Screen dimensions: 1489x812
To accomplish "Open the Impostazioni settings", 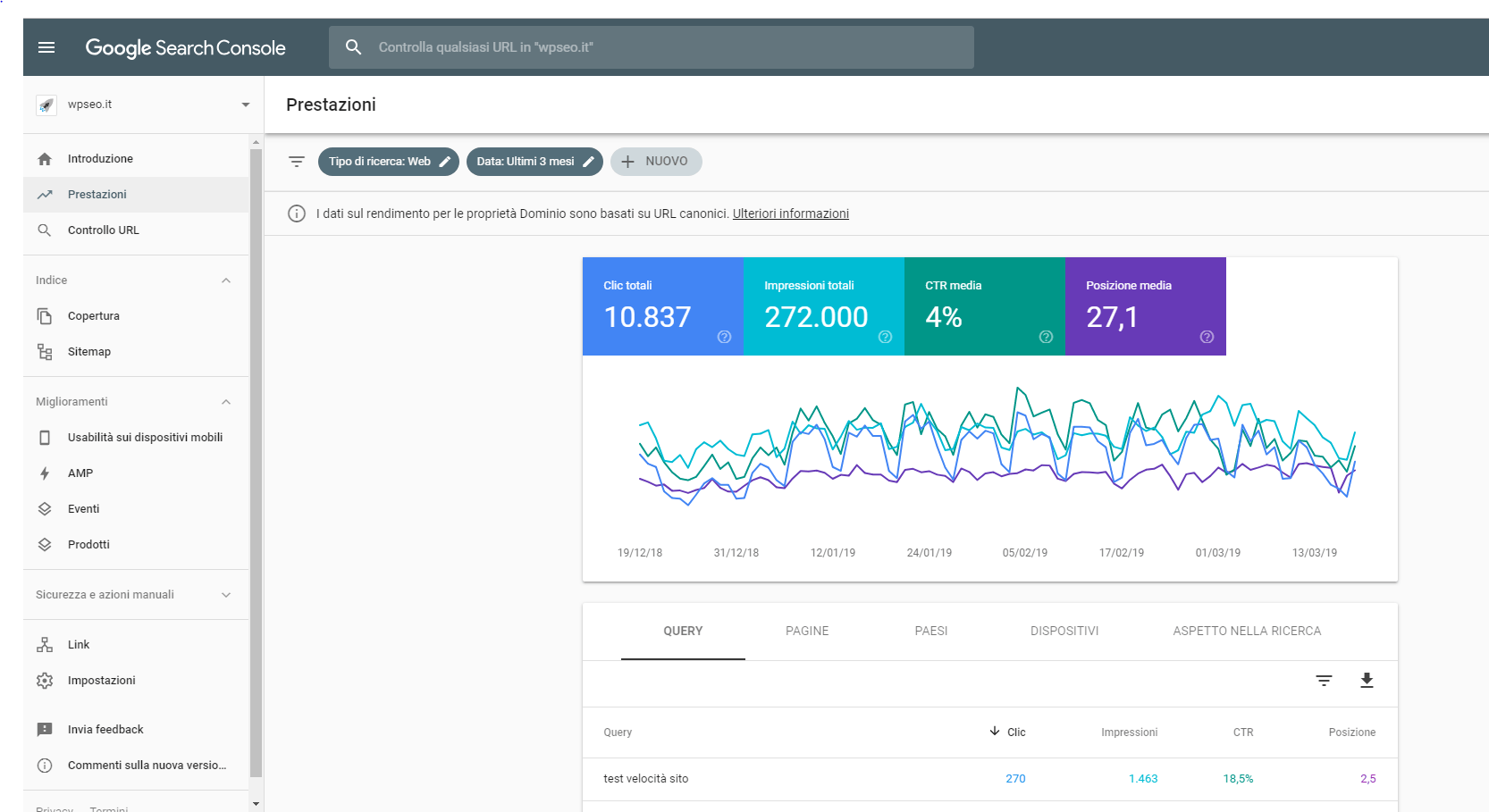I will point(101,680).
